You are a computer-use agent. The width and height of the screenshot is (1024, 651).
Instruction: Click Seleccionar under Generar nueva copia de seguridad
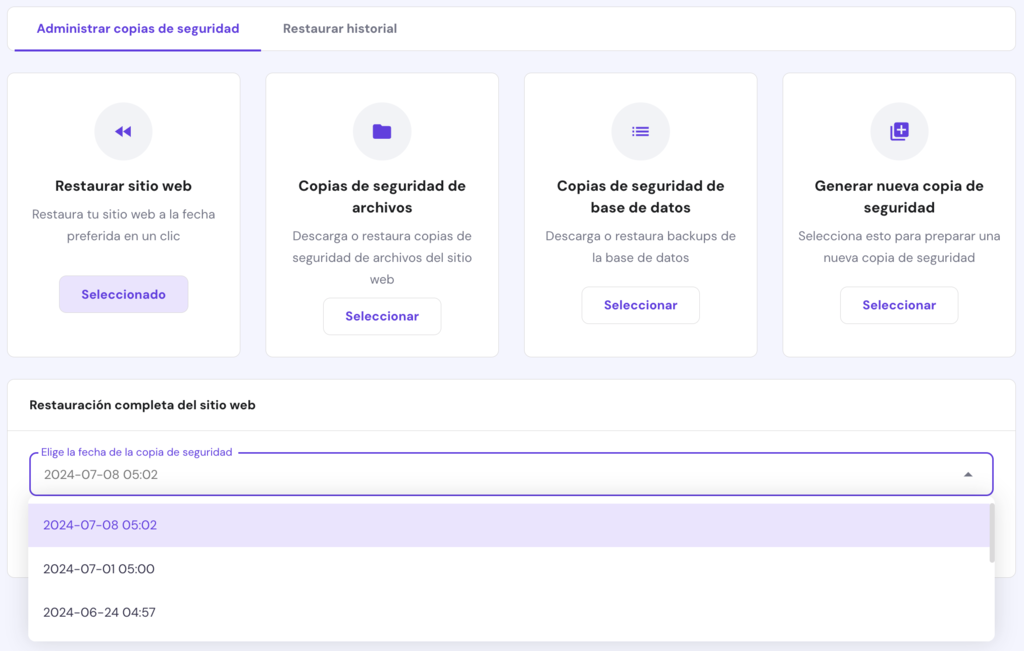point(899,305)
